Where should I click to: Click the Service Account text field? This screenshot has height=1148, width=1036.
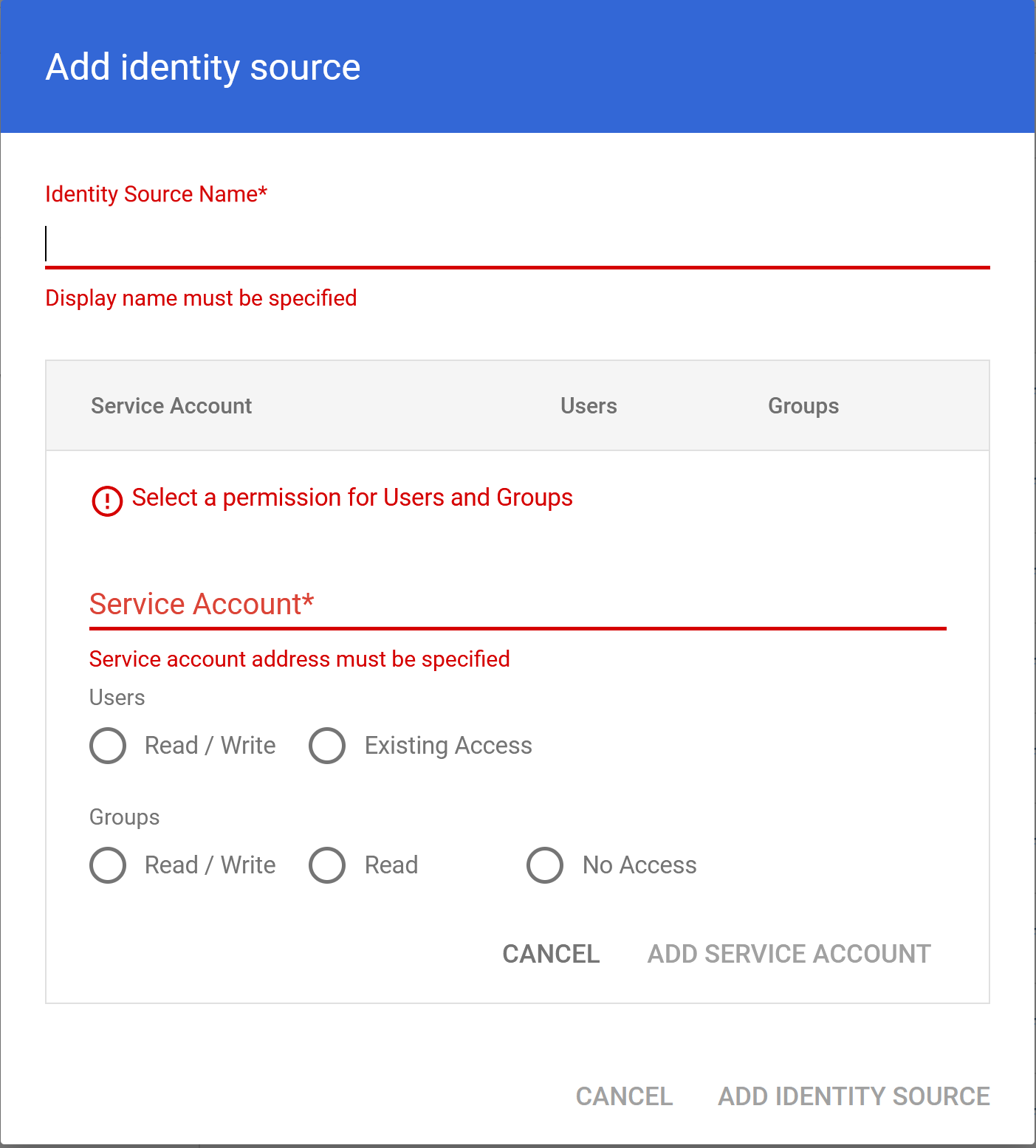coord(517,605)
